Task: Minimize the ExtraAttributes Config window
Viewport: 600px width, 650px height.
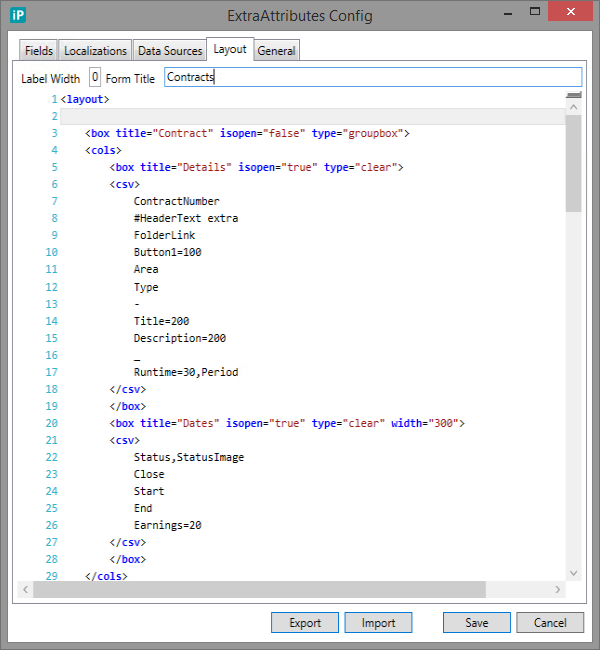Action: [508, 13]
